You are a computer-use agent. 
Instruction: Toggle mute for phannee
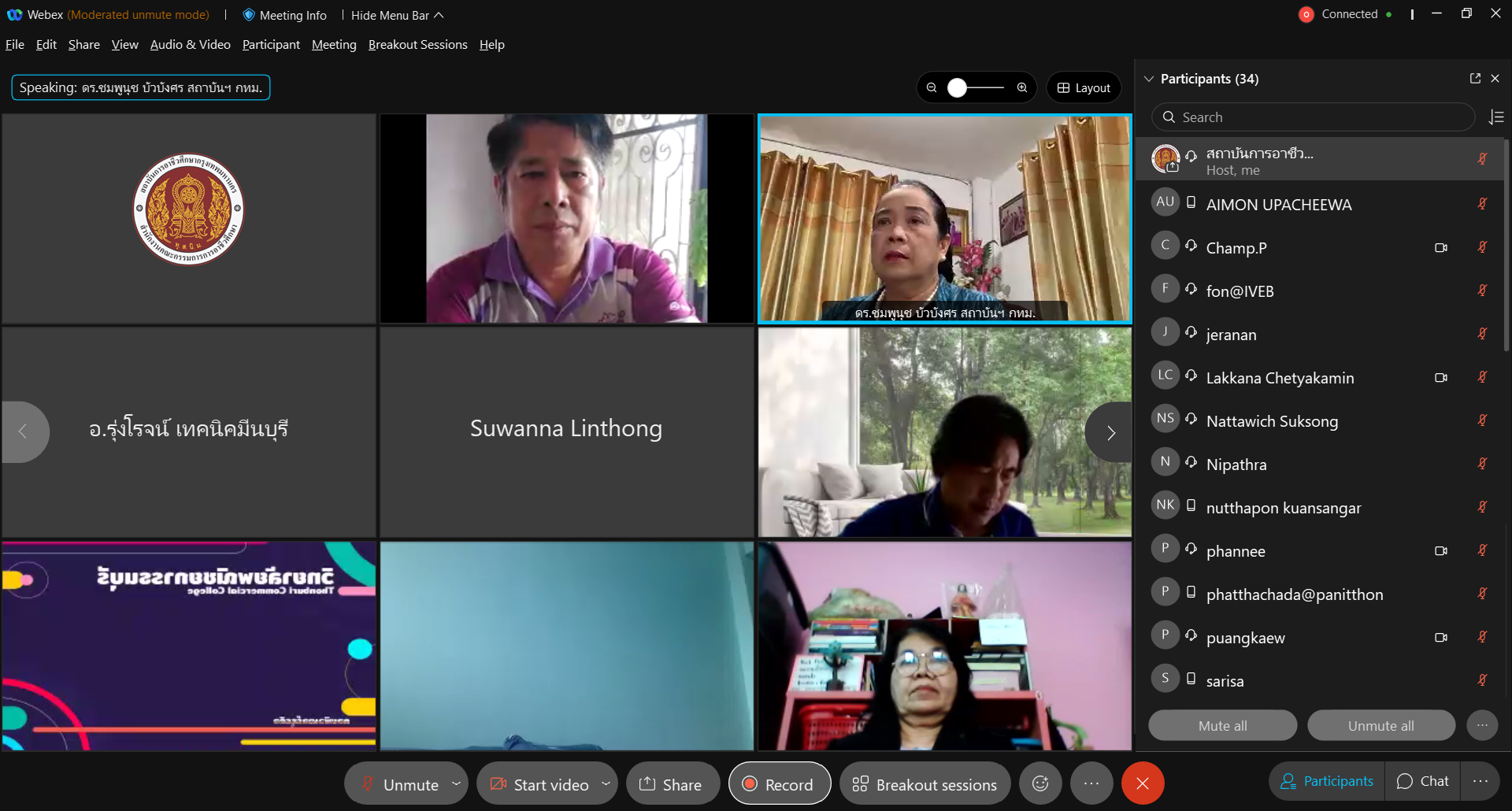coord(1482,550)
